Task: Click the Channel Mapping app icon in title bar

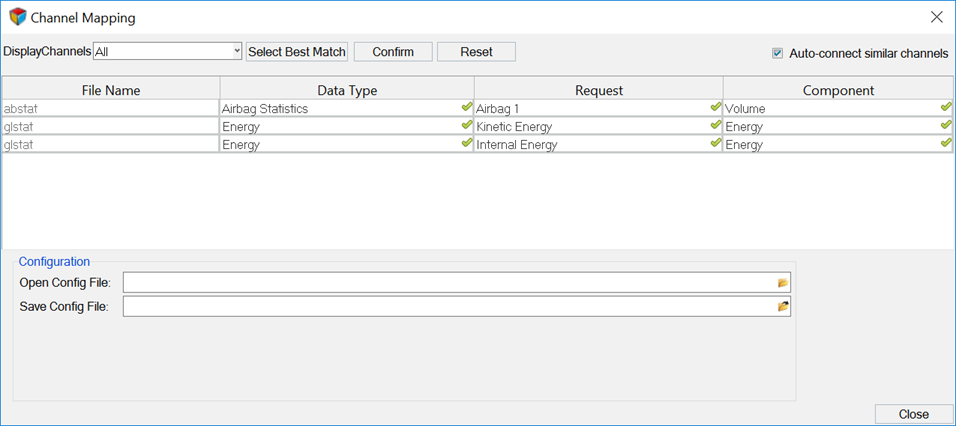Action: pyautogui.click(x=17, y=17)
